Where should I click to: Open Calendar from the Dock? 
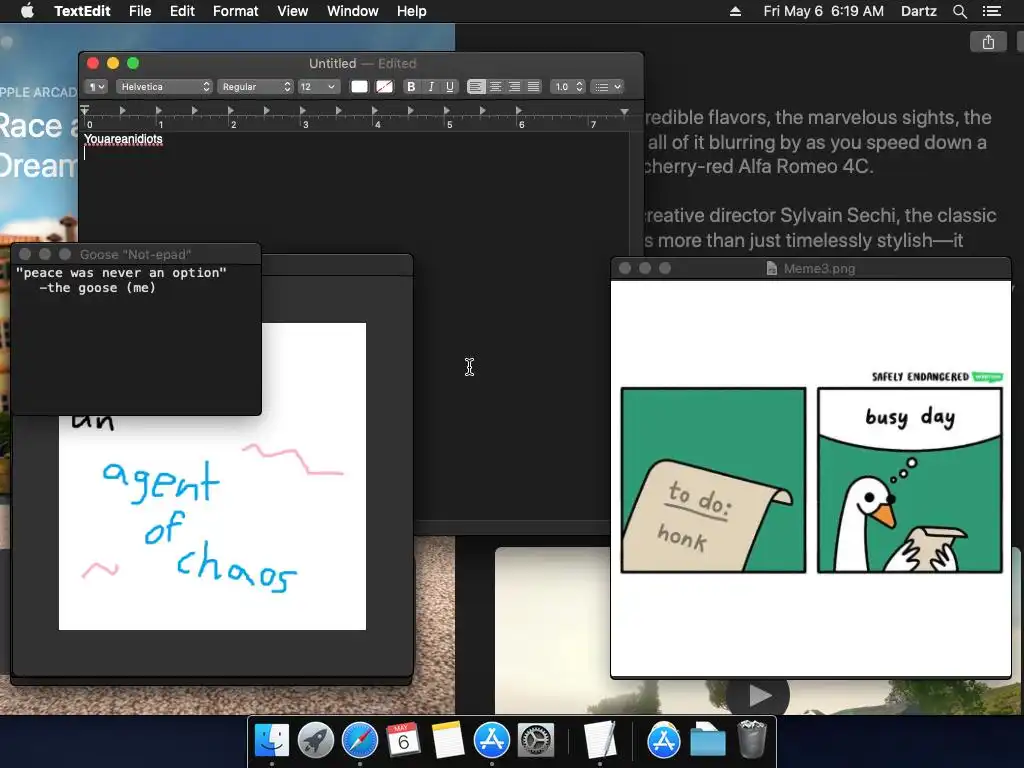(x=404, y=741)
